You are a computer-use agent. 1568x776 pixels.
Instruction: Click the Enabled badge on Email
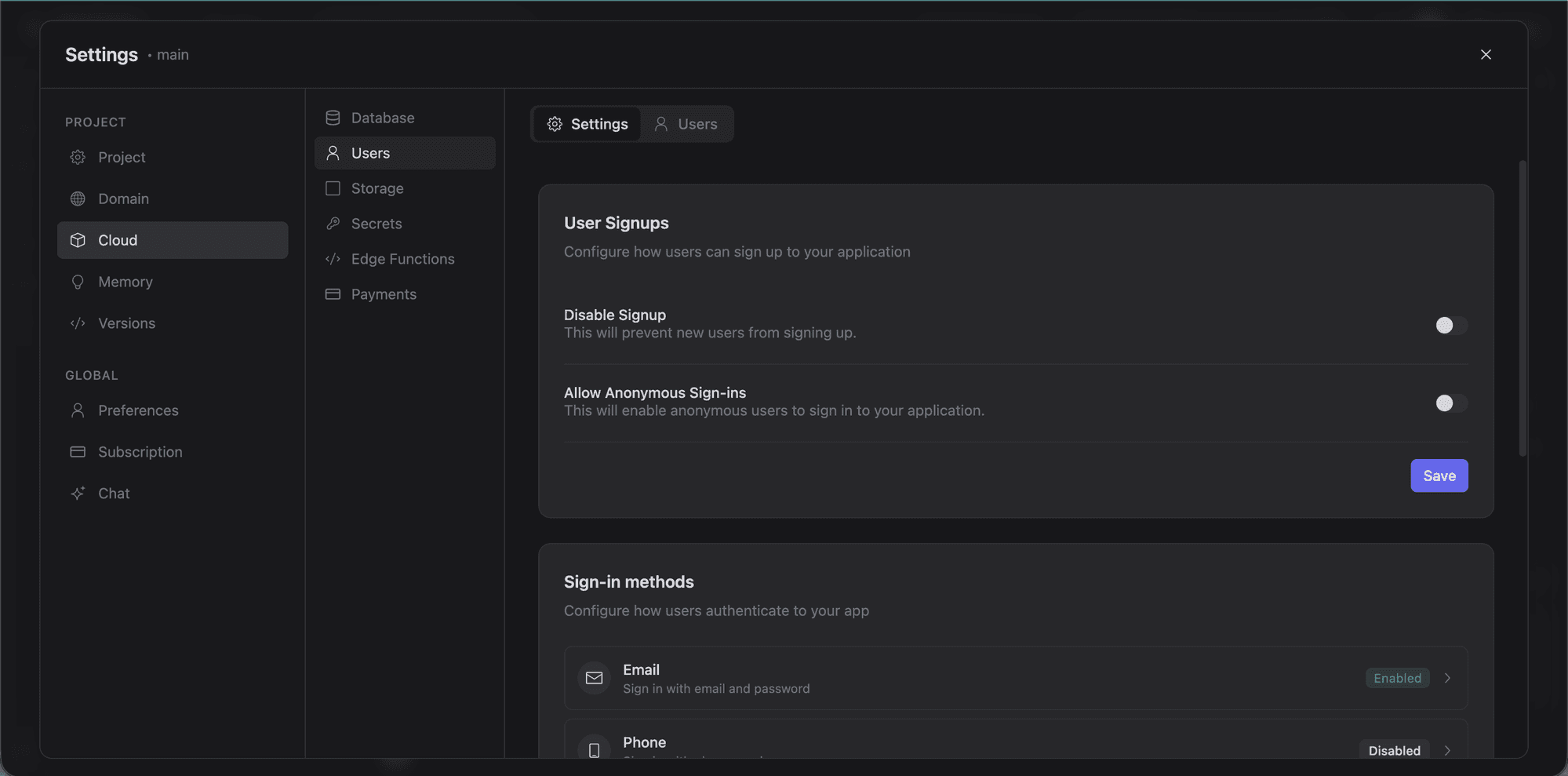pyautogui.click(x=1397, y=678)
